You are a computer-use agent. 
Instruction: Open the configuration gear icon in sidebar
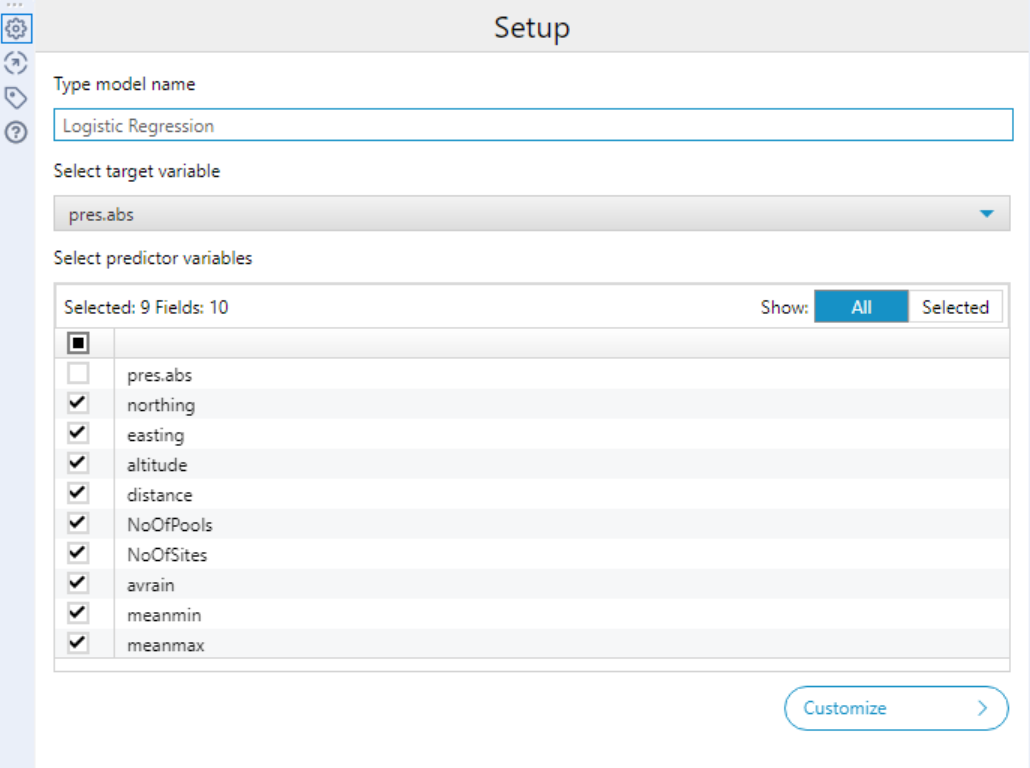pos(15,29)
